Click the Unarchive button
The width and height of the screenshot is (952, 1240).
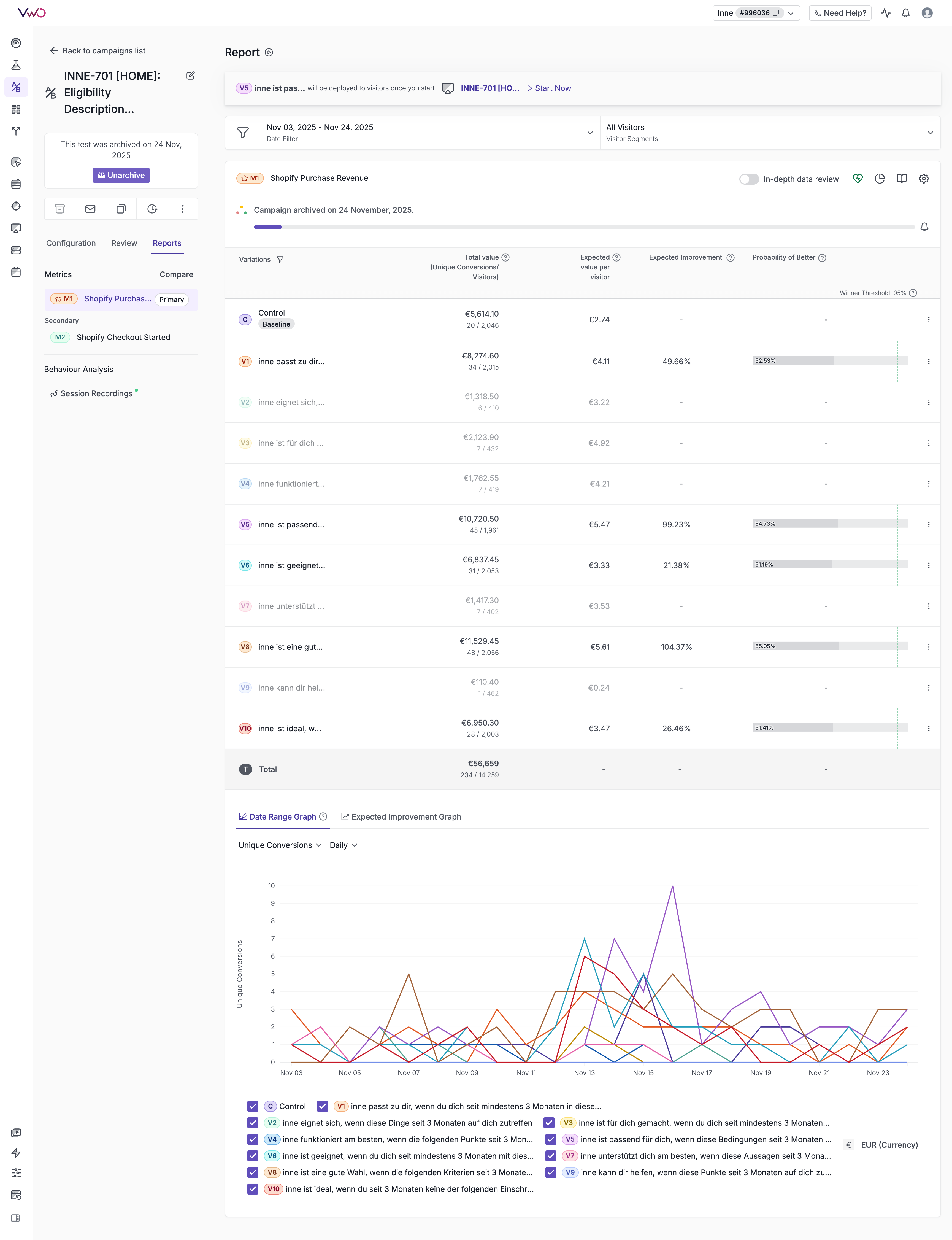tap(121, 175)
